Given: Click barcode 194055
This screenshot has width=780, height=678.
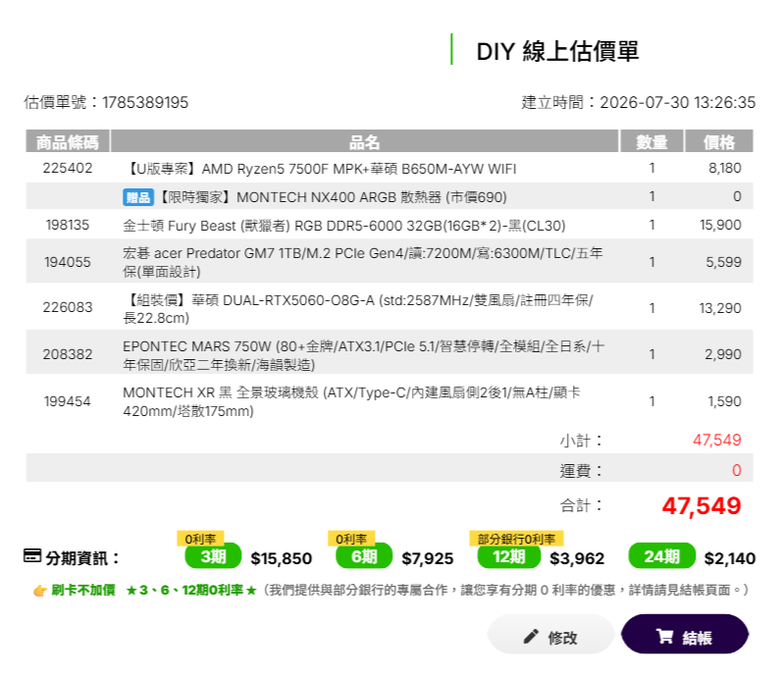Looking at the screenshot, I should pyautogui.click(x=68, y=262).
